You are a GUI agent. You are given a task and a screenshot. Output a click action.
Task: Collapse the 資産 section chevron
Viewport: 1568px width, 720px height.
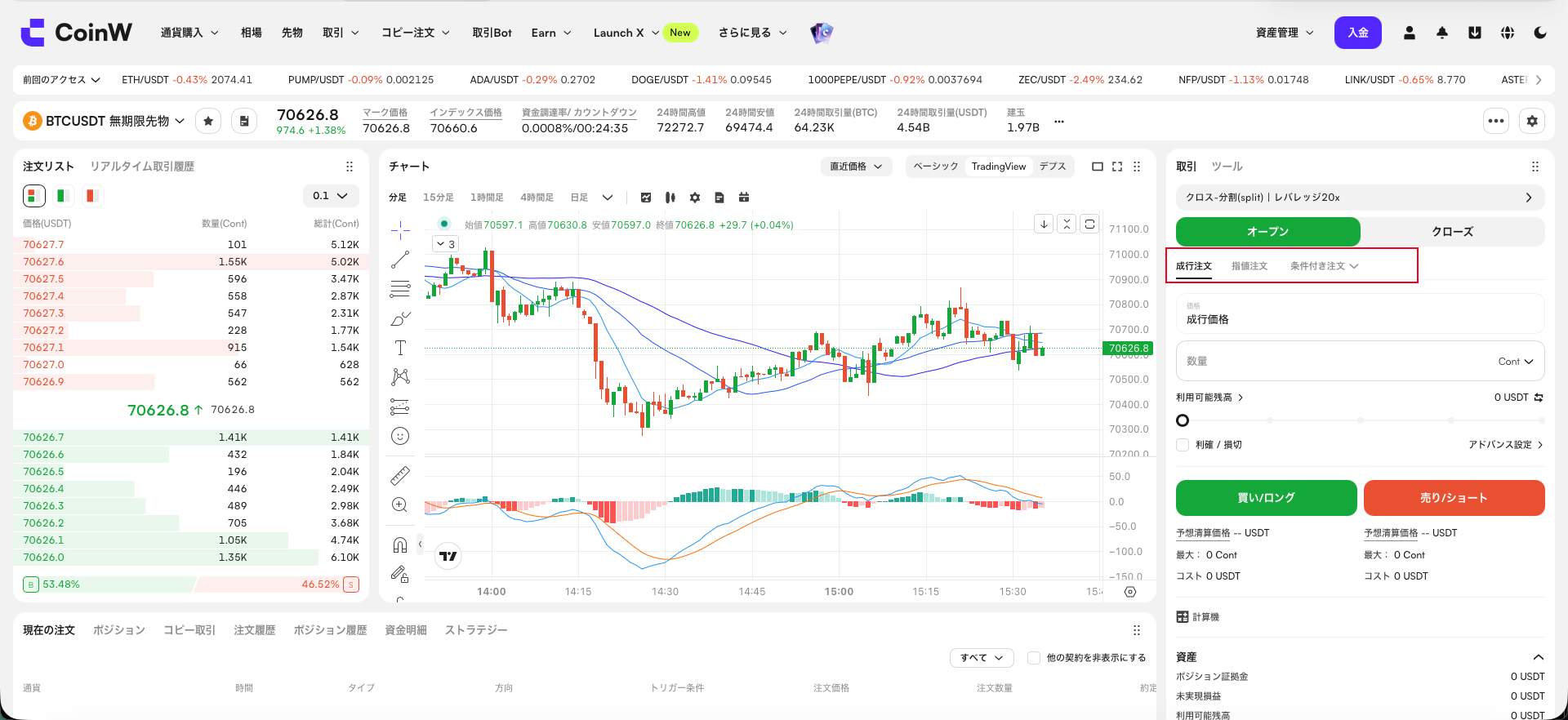pos(1539,657)
